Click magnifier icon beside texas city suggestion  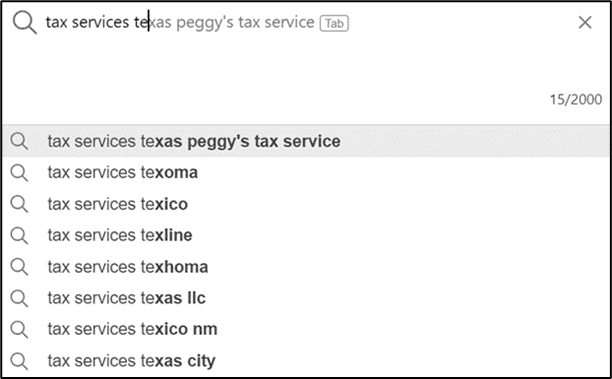point(19,361)
